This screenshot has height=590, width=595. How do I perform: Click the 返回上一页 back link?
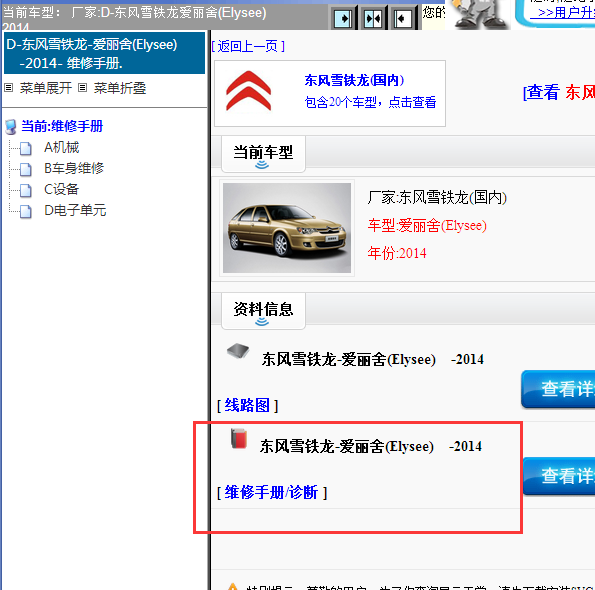point(248,46)
